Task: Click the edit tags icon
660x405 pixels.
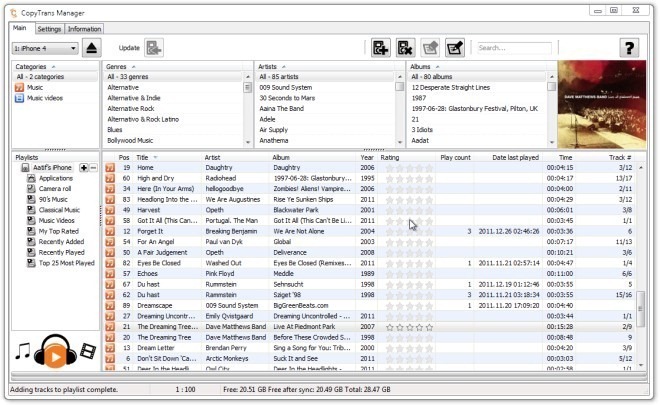Action: (430, 48)
